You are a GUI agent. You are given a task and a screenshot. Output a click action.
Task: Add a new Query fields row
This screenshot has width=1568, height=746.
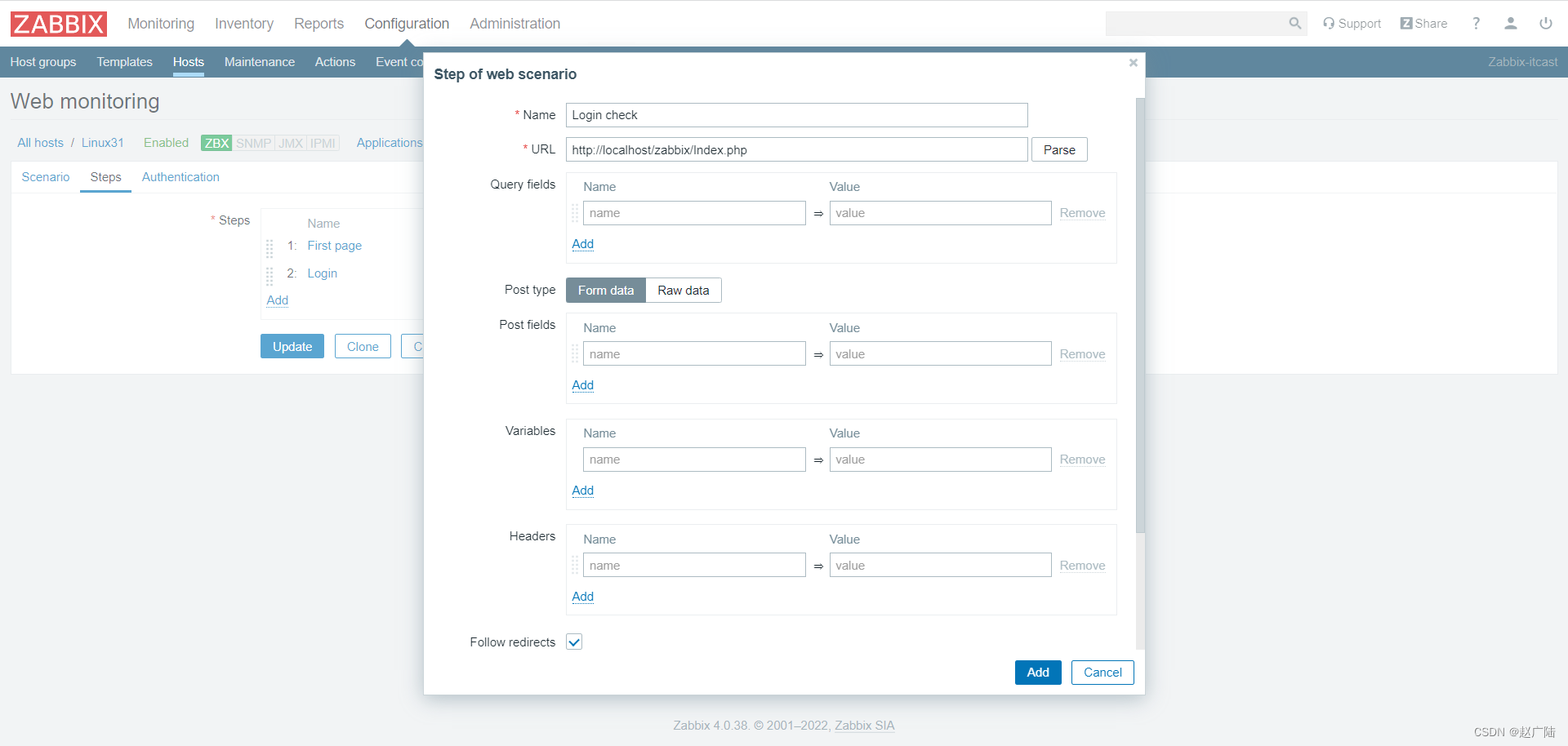(583, 244)
